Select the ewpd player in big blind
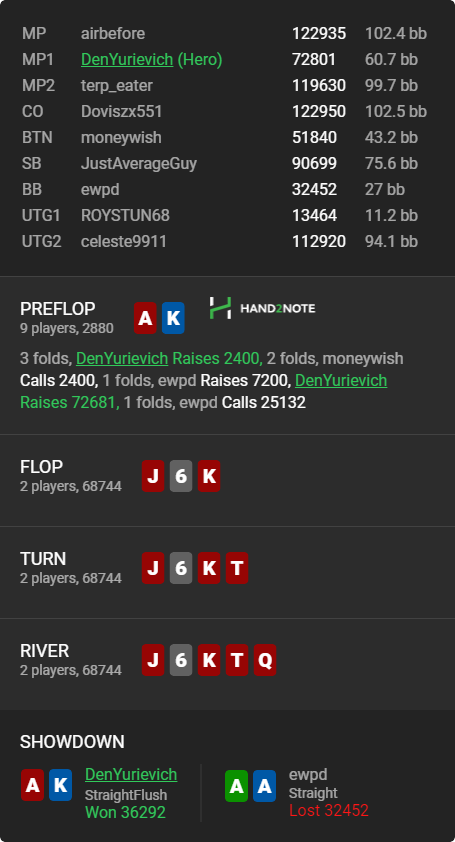455x842 pixels. [100, 190]
